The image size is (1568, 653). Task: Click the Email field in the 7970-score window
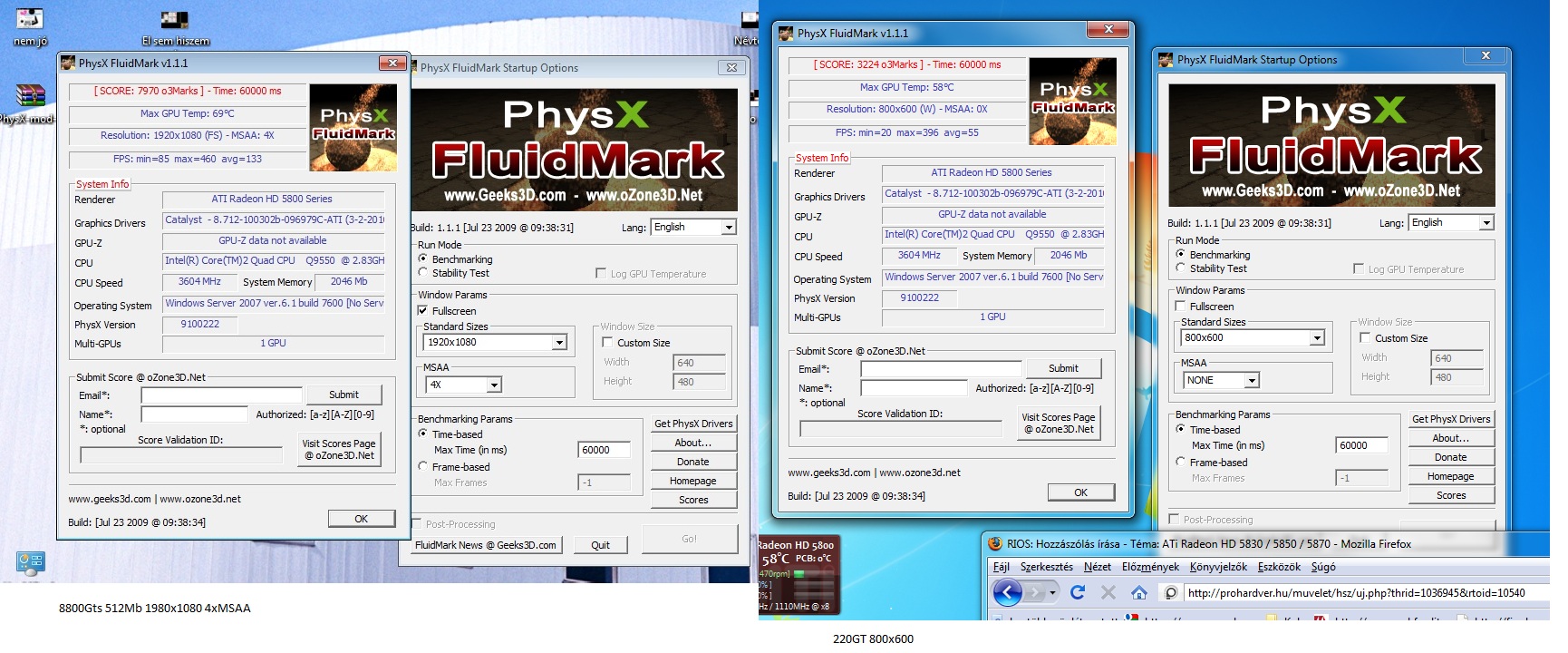pos(221,395)
